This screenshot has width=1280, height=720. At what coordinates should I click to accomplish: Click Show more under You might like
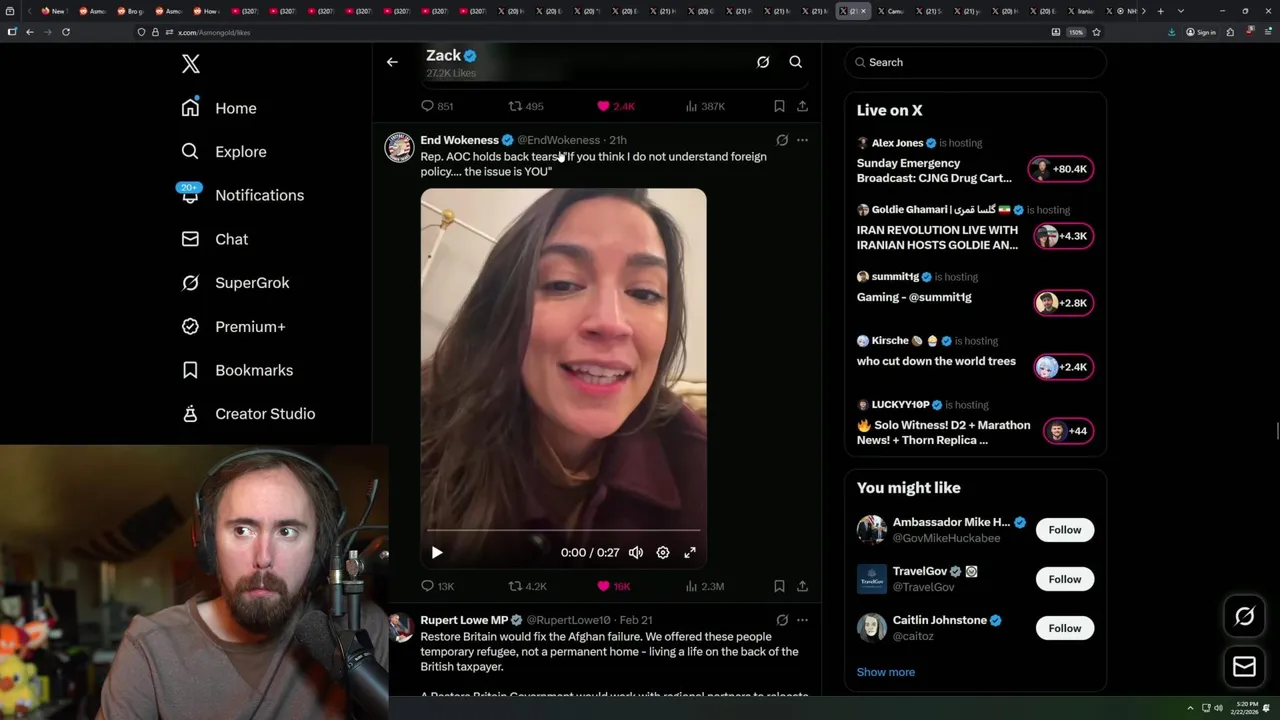[x=886, y=672]
